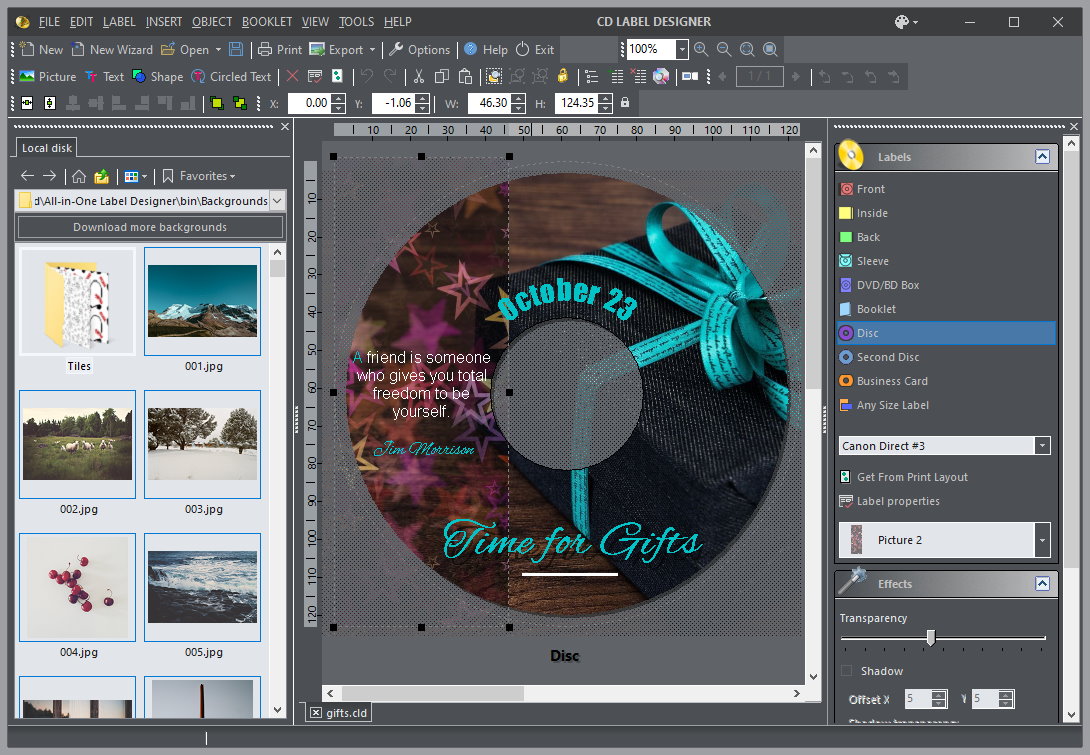Screen dimensions: 1090x755
Task: Click the red X delete icon
Action: pos(292,76)
